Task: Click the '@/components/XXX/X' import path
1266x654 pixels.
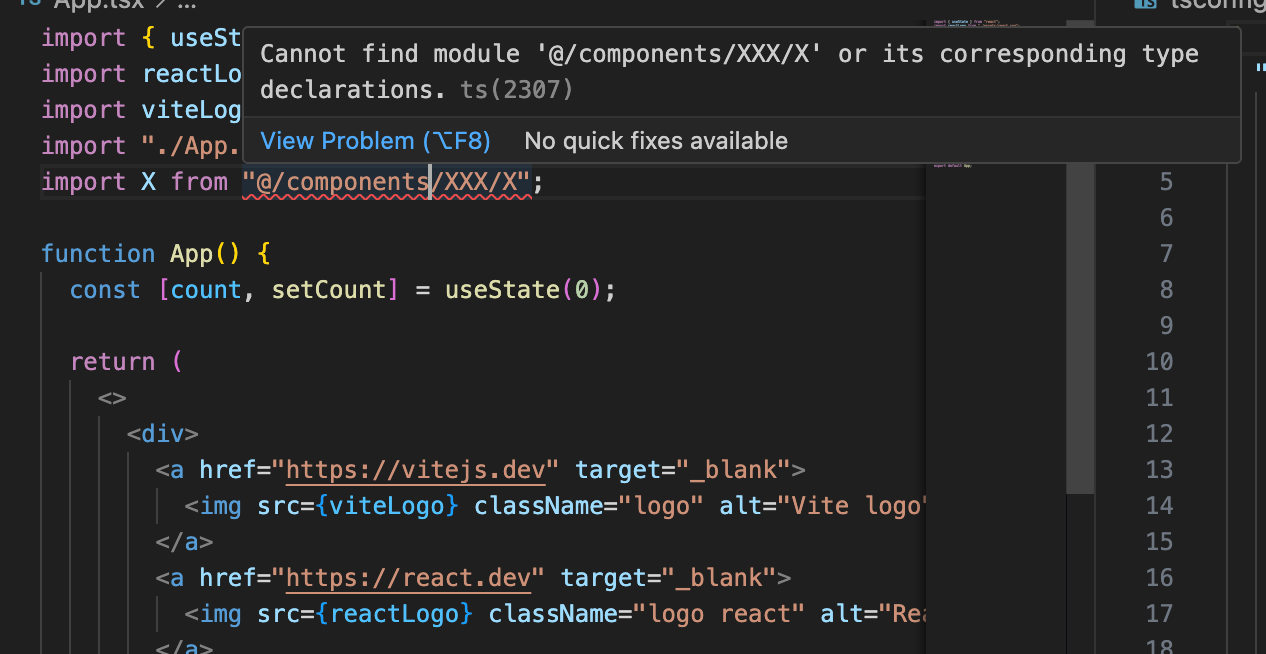Action: [x=392, y=182]
